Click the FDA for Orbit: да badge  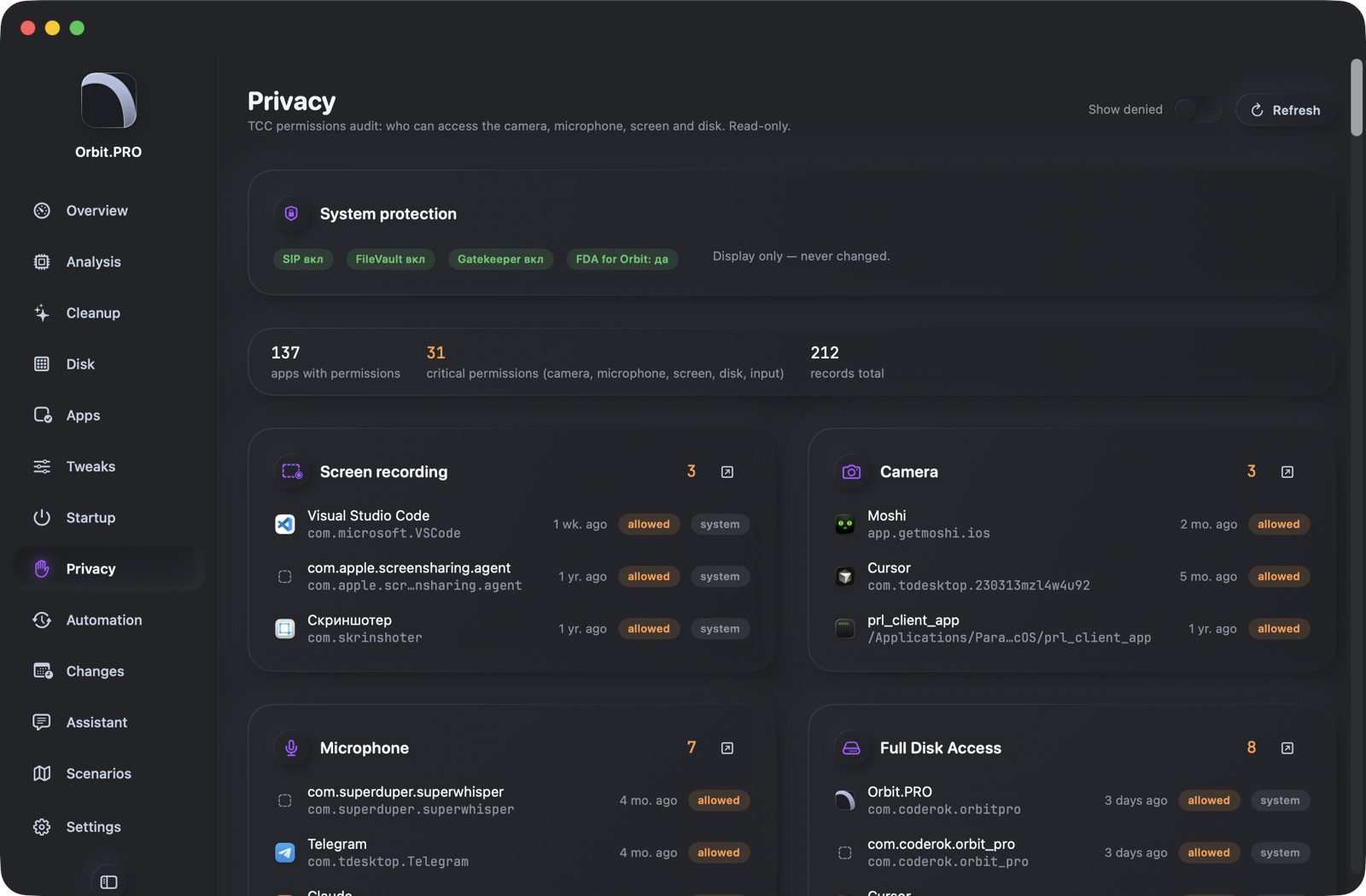[622, 259]
